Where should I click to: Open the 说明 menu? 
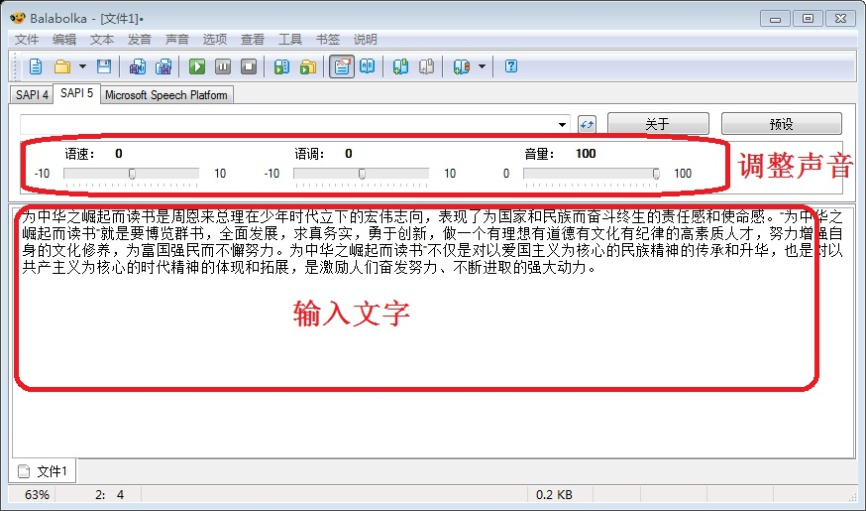coord(365,39)
